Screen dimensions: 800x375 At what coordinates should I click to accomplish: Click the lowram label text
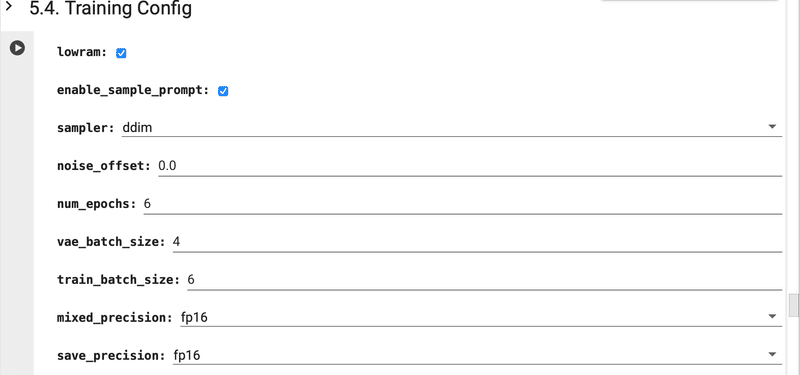pyautogui.click(x=82, y=53)
